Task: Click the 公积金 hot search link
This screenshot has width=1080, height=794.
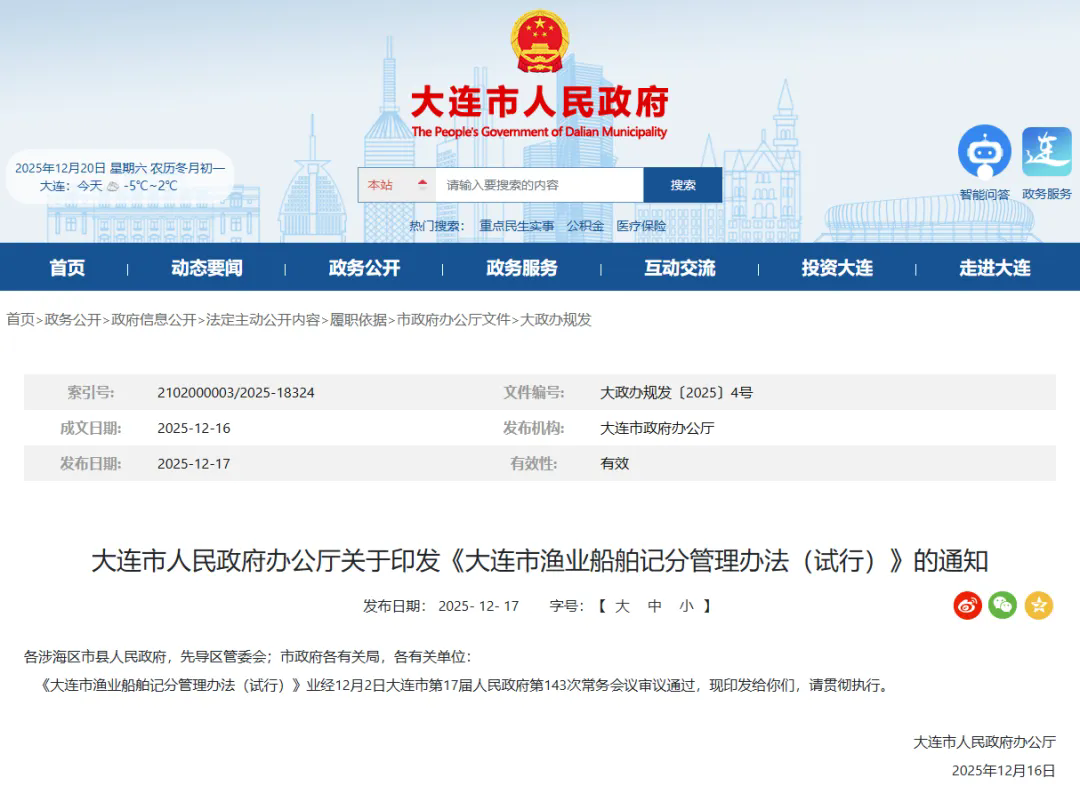Action: pyautogui.click(x=585, y=226)
